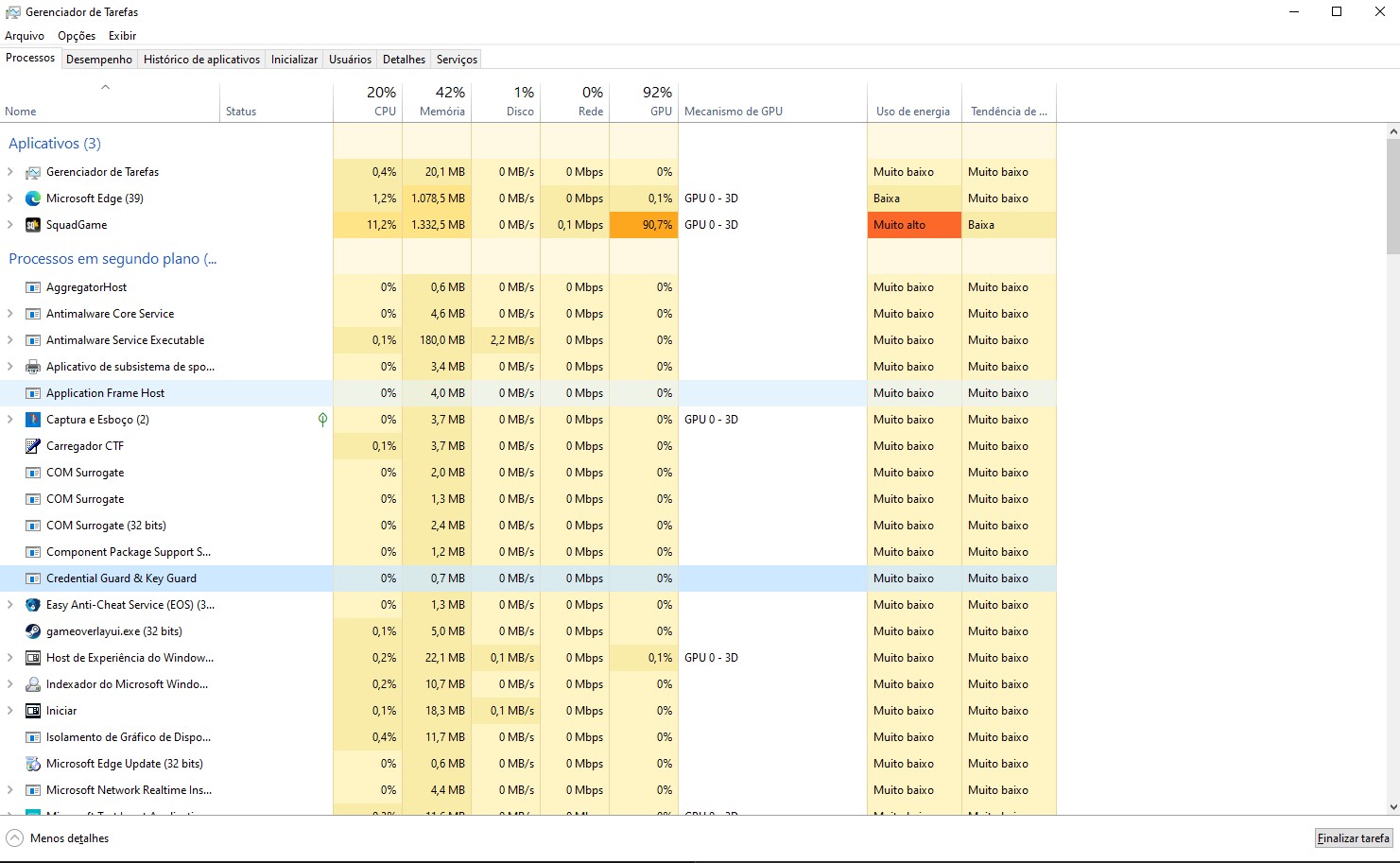Open the Opções menu
Image resolution: width=1400 pixels, height=863 pixels.
76,35
